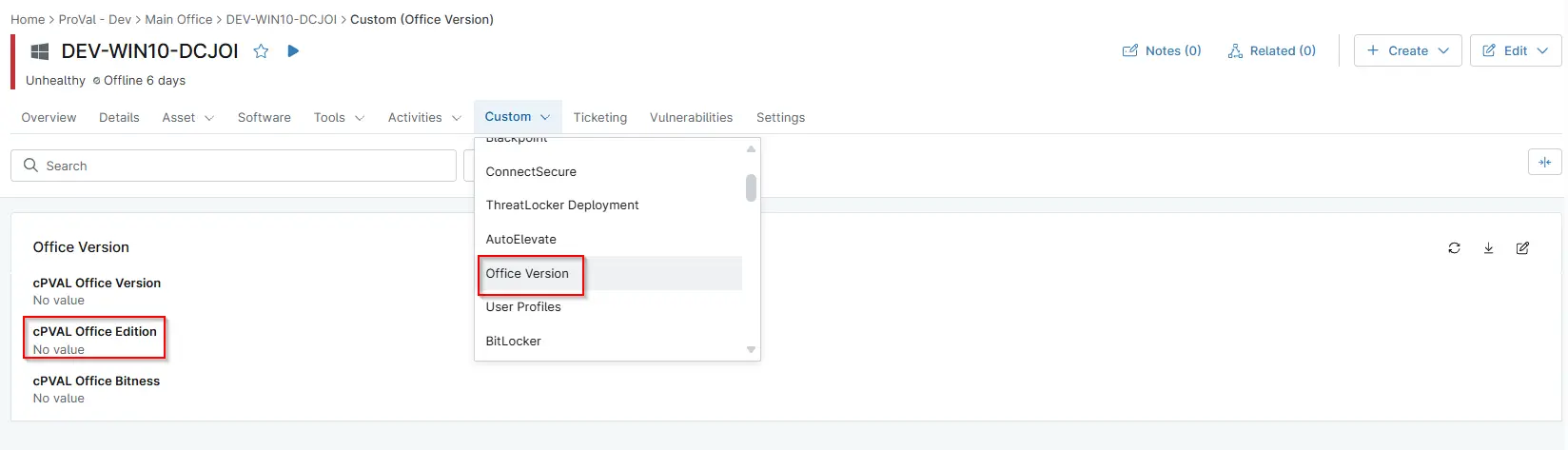This screenshot has height=450, width=1568.
Task: Open Notes (0)
Action: pos(1162,51)
